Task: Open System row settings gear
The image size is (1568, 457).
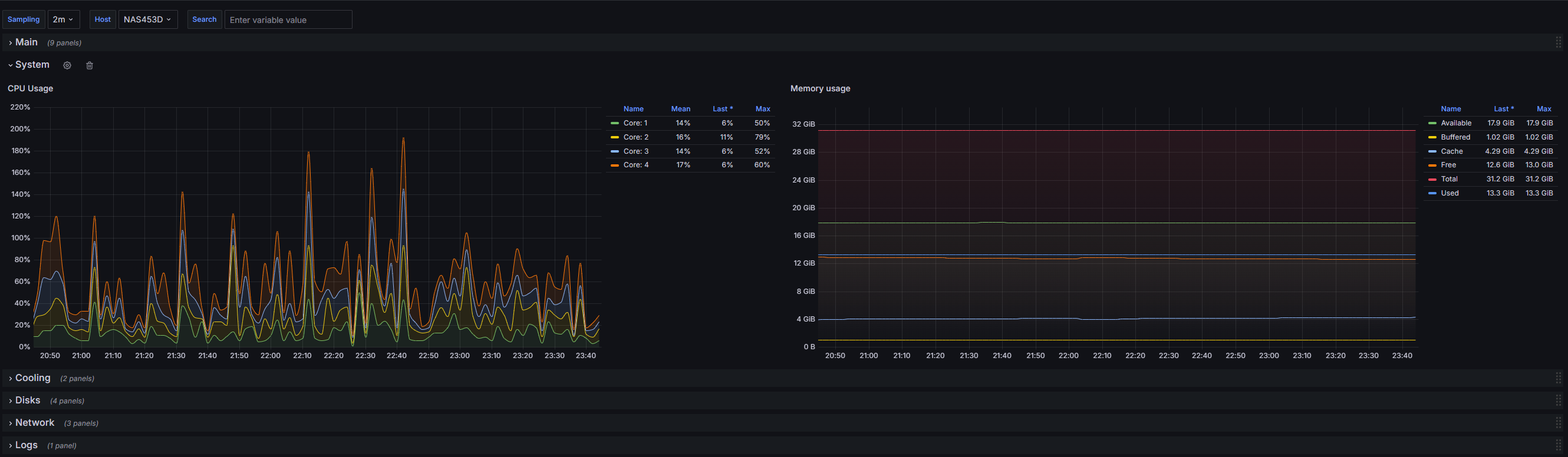Action: pyautogui.click(x=67, y=66)
